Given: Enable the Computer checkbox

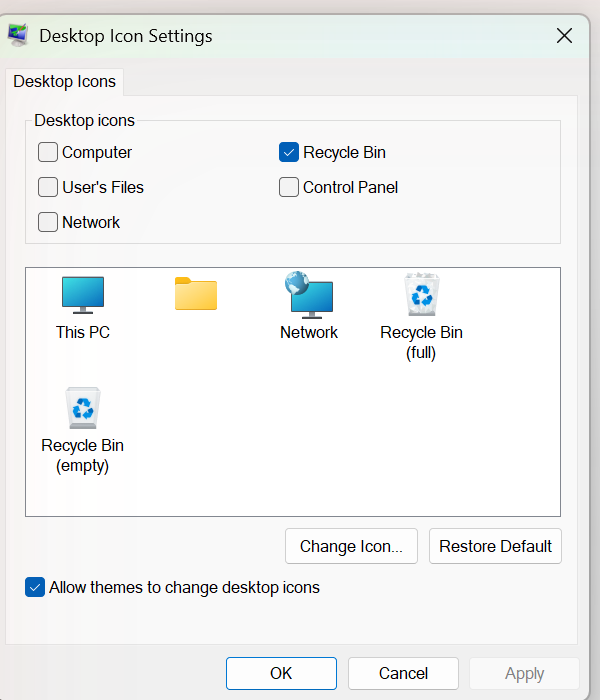Looking at the screenshot, I should [48, 152].
